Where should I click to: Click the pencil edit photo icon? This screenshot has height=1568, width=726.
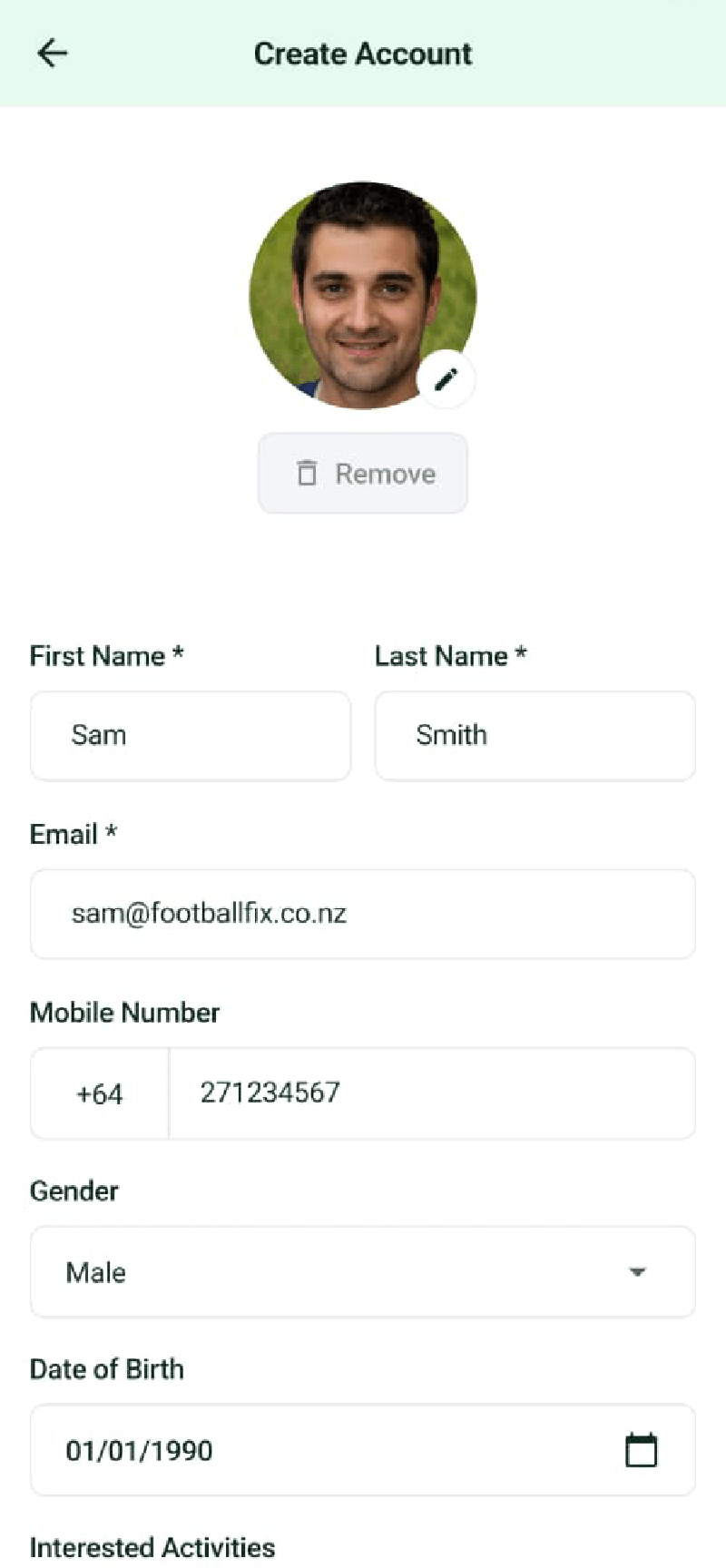click(x=446, y=379)
